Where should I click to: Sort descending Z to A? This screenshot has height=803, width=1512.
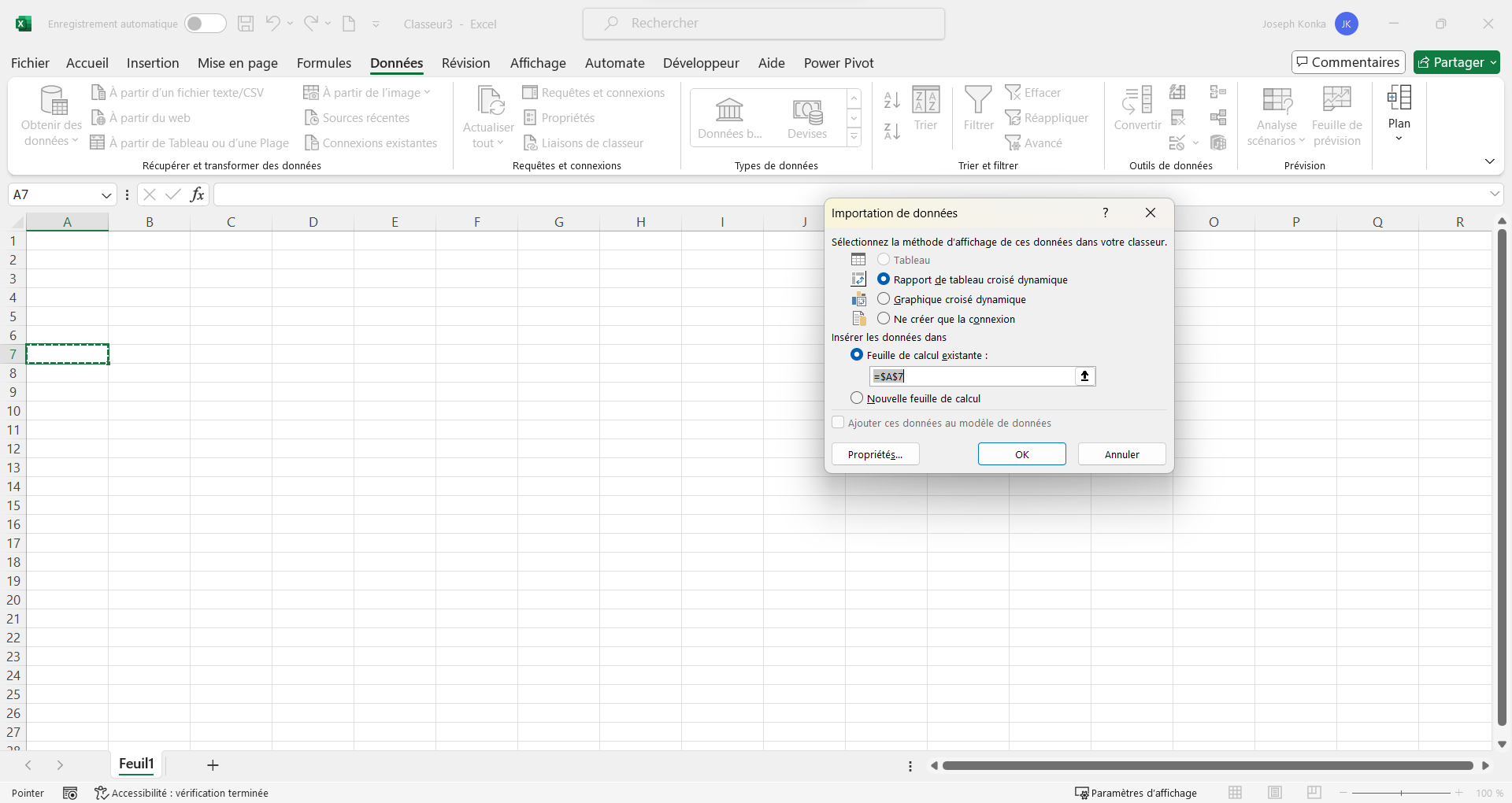pos(891,131)
